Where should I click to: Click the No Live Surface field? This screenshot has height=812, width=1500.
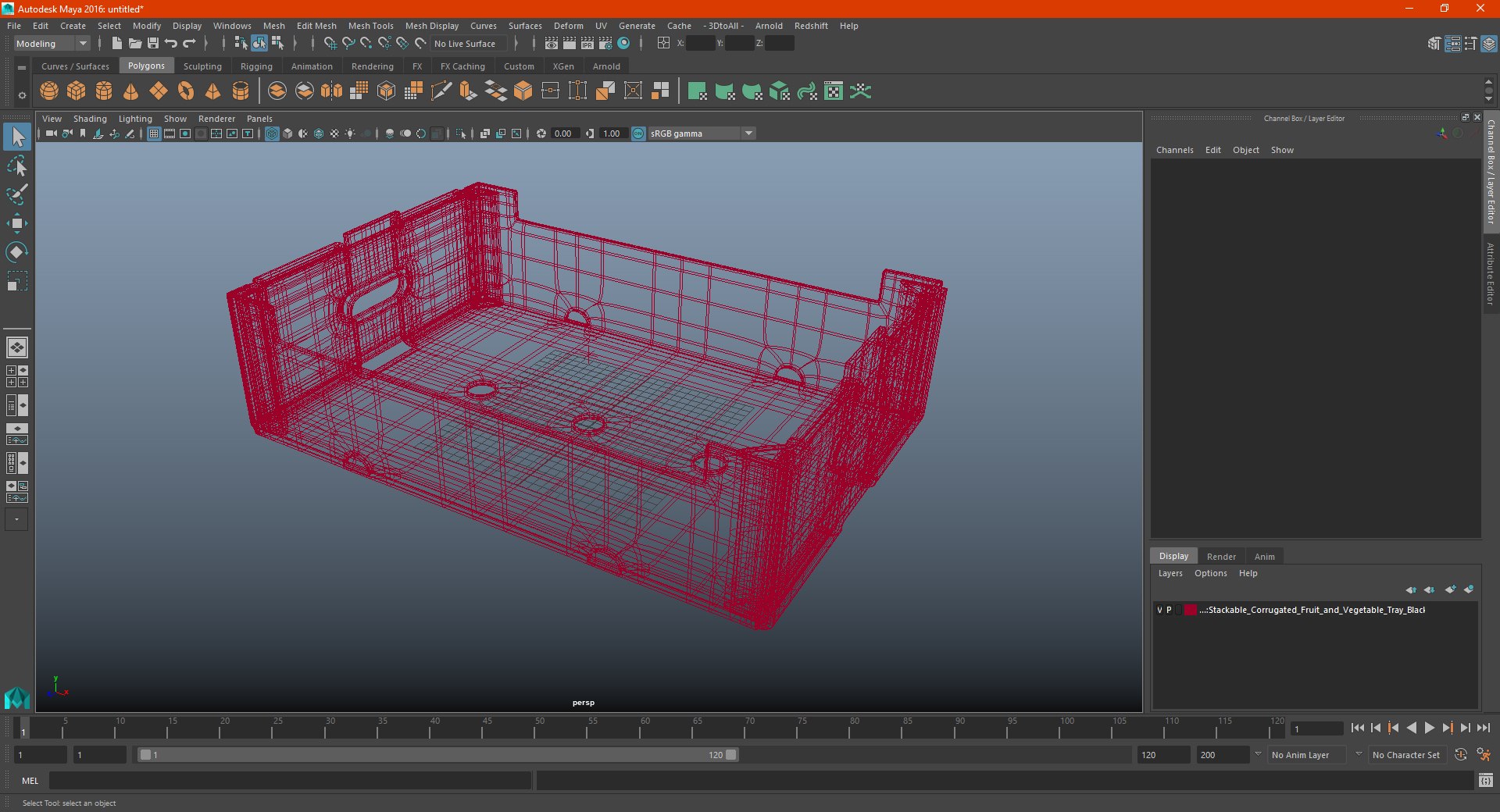coord(470,44)
